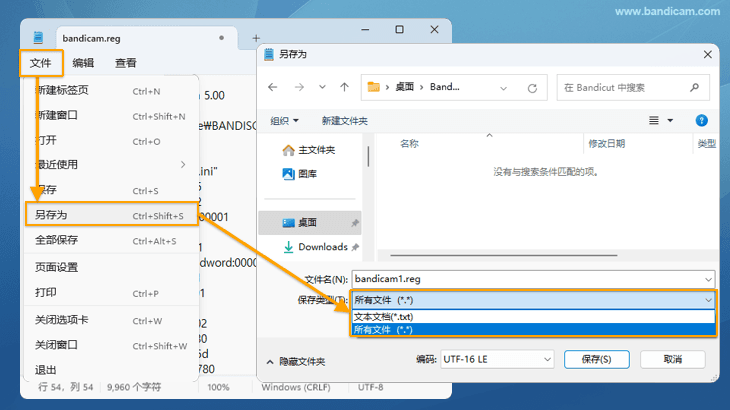The image size is (730, 410).
Task: Select Downloads in navigation pane
Action: tap(316, 247)
